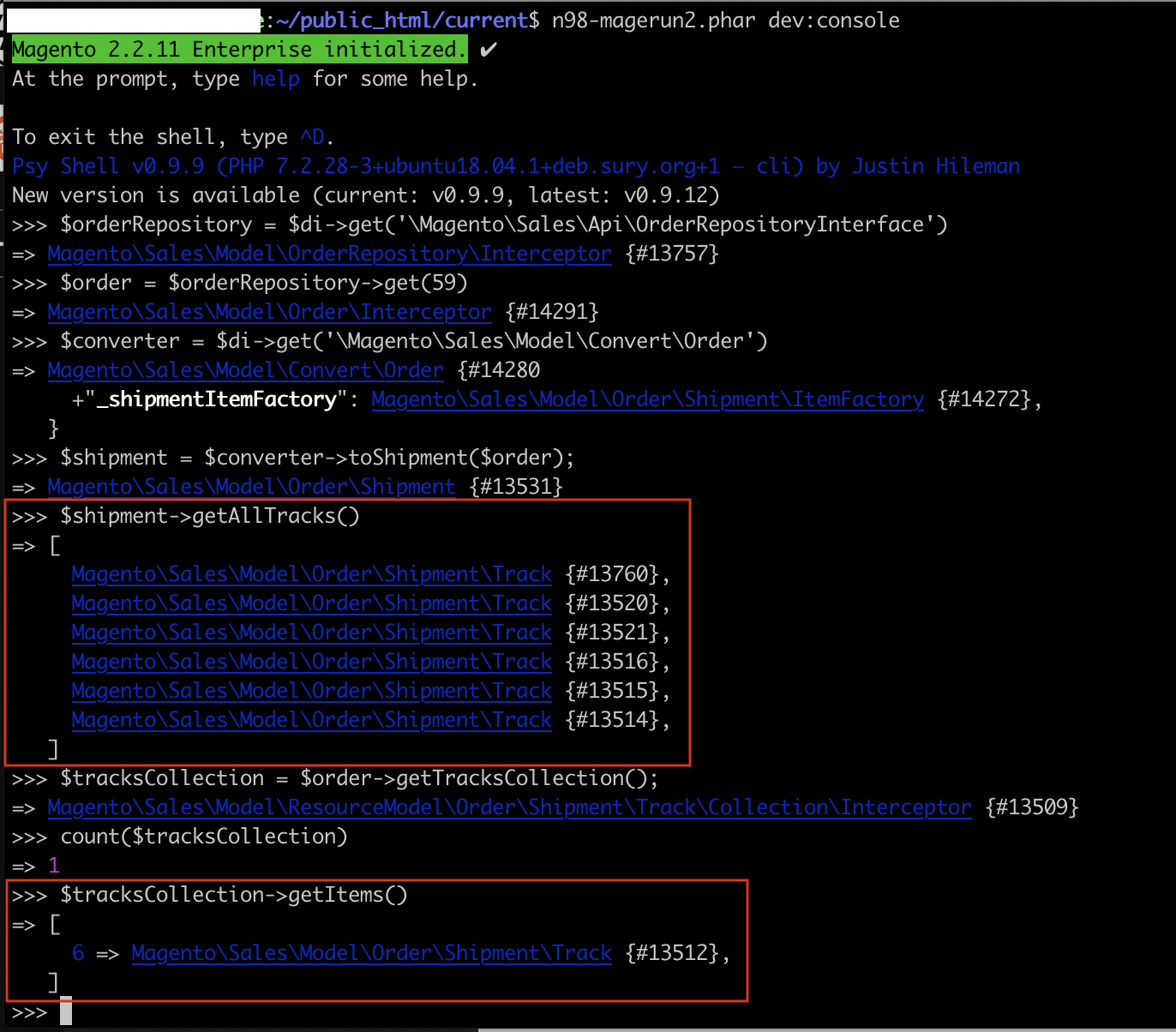Click the Magento\Sales\Model\Order\Shipment link {#13531}
The width and height of the screenshot is (1176, 1032).
pyautogui.click(x=252, y=487)
